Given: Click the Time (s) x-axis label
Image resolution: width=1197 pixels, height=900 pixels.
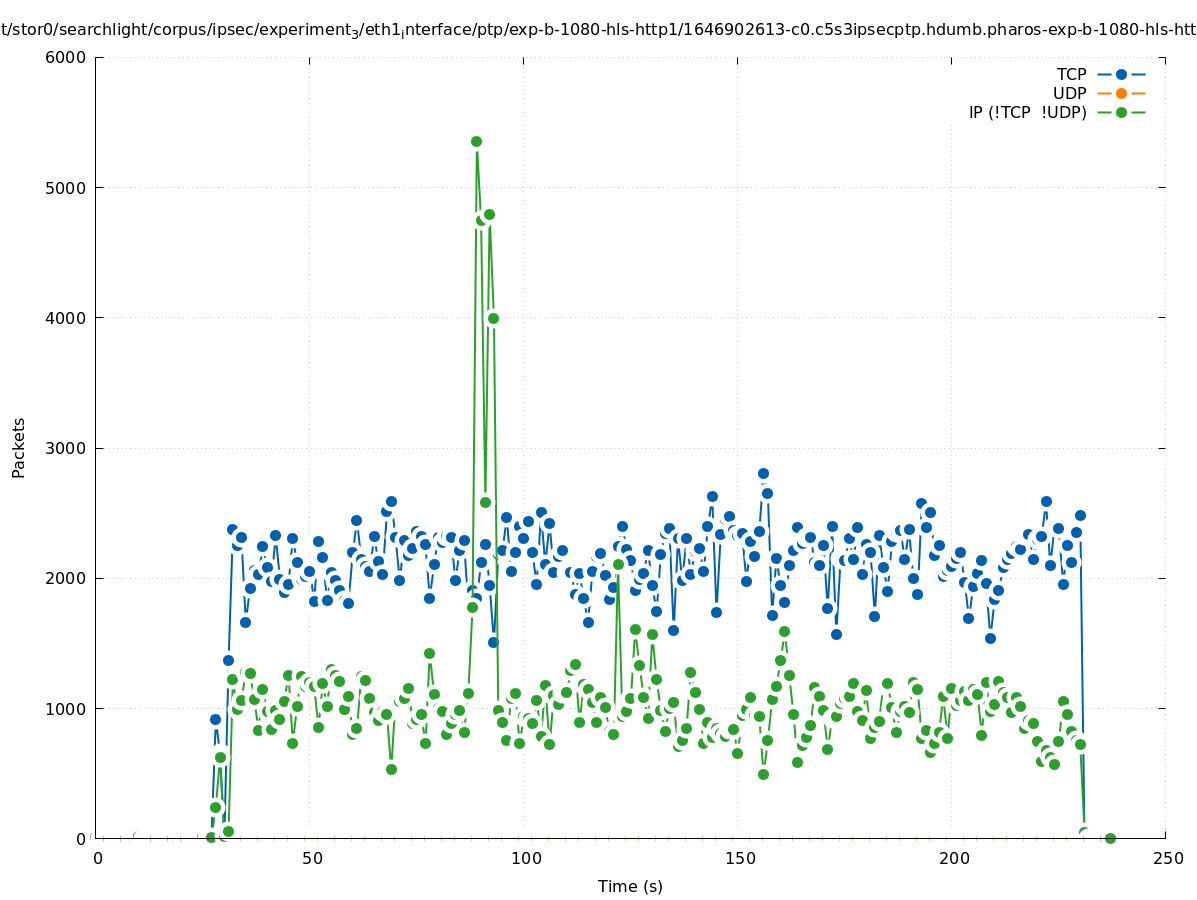Looking at the screenshot, I should [630, 886].
